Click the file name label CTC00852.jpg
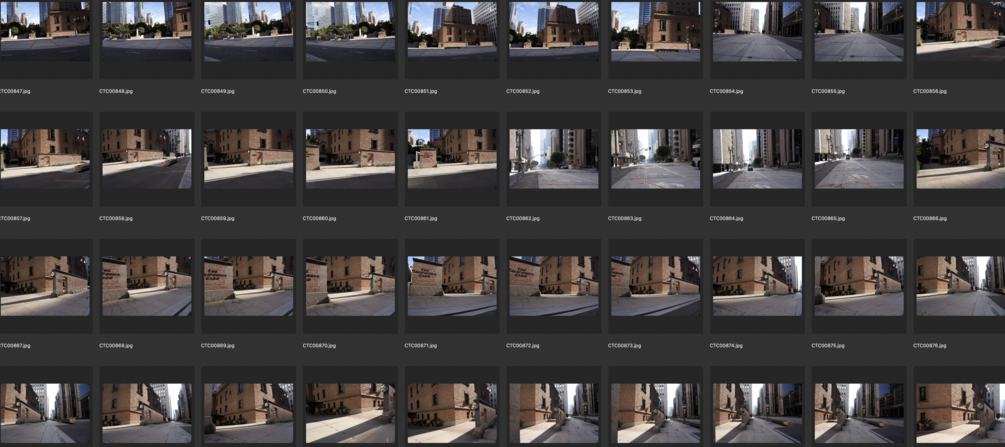 523,91
